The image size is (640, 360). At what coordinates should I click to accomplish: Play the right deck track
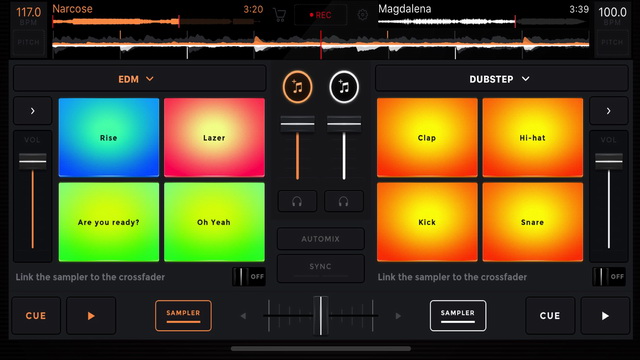605,316
